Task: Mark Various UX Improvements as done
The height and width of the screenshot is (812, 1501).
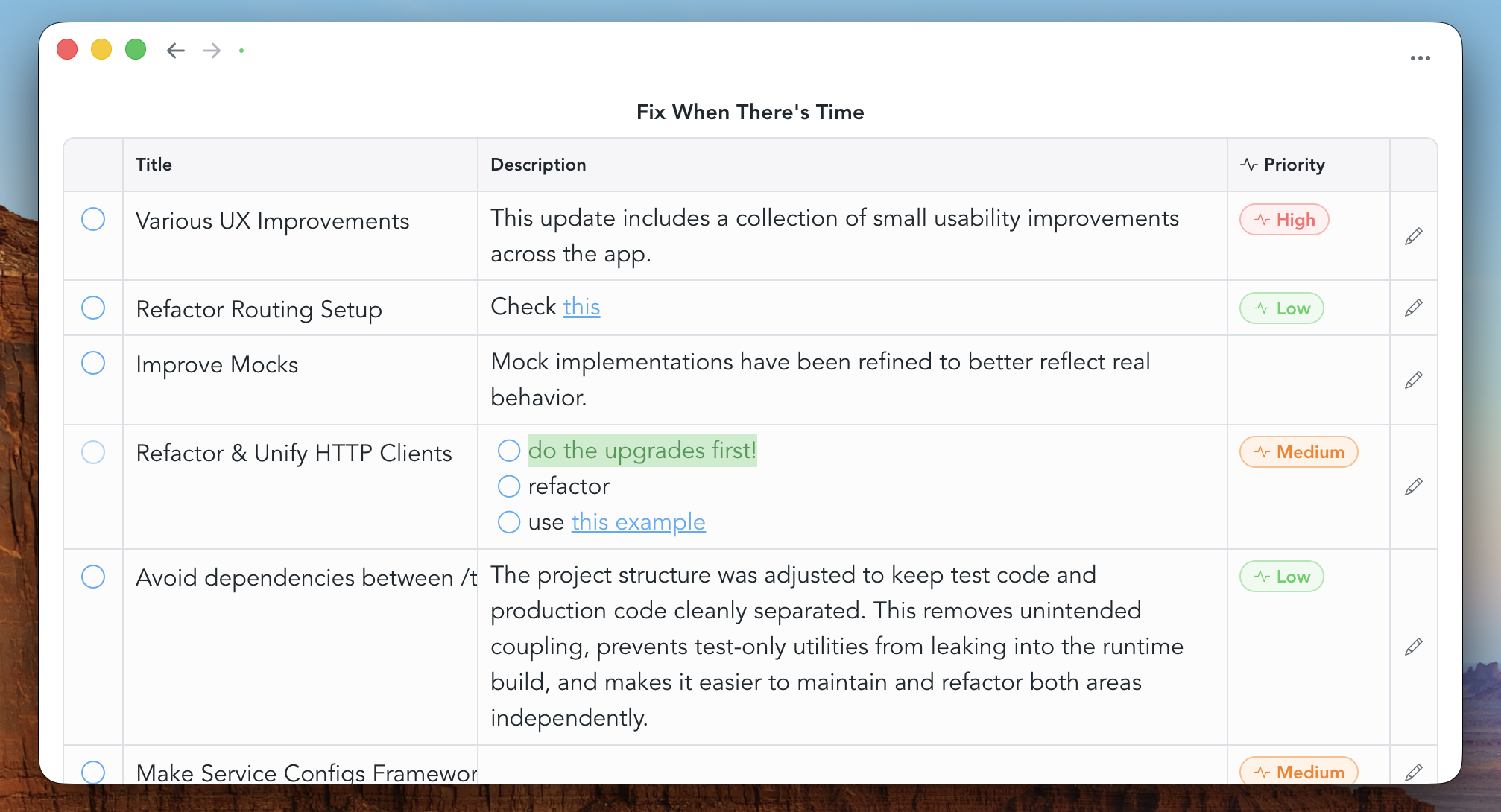Action: pos(93,219)
